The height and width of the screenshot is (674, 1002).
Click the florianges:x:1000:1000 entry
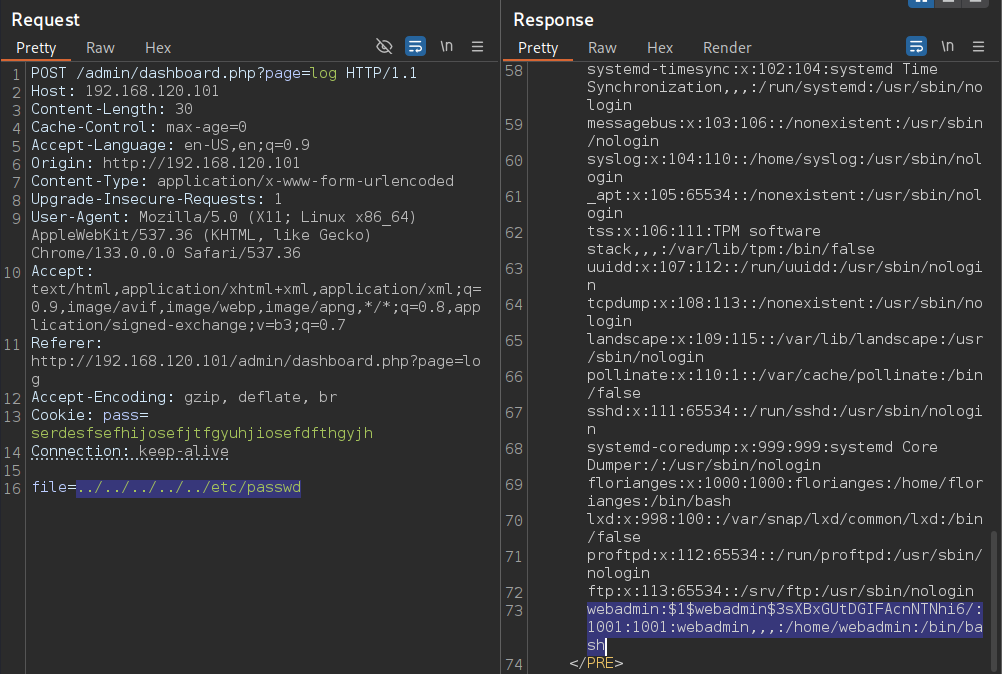click(785, 492)
